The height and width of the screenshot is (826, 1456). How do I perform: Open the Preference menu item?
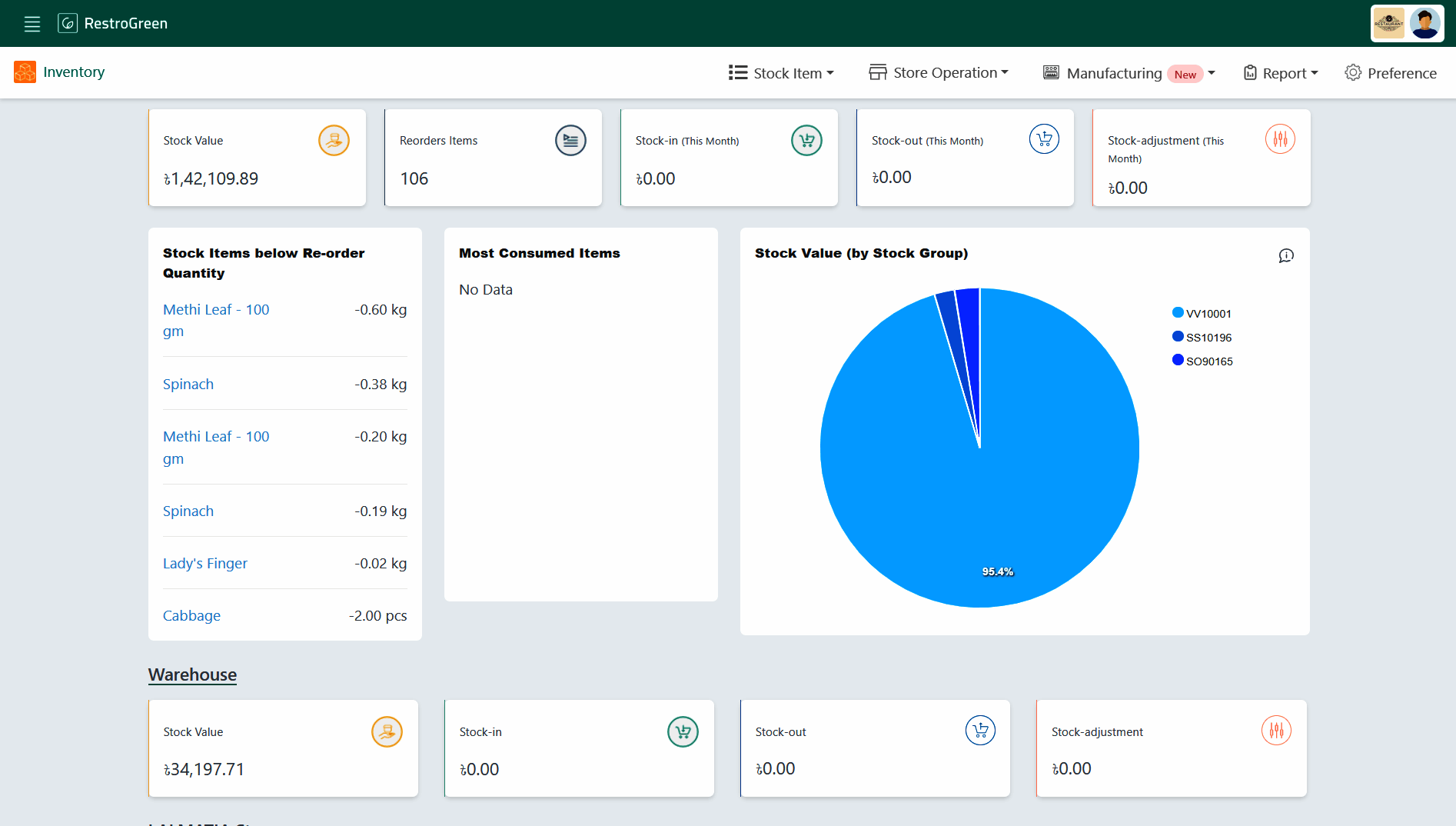coord(1391,73)
